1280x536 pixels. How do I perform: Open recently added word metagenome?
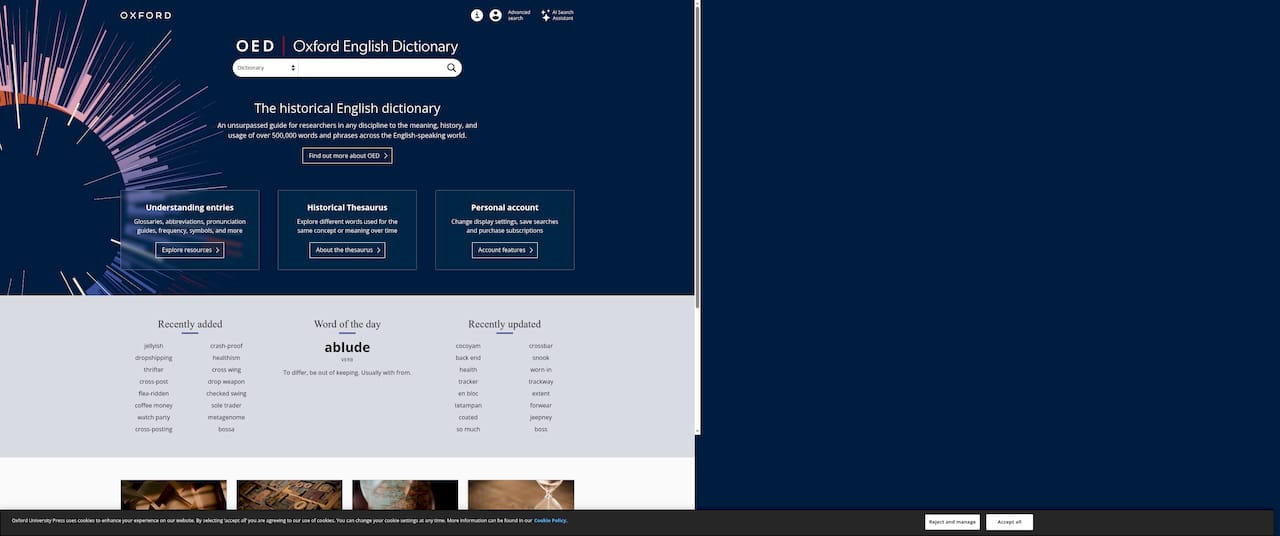click(x=226, y=418)
